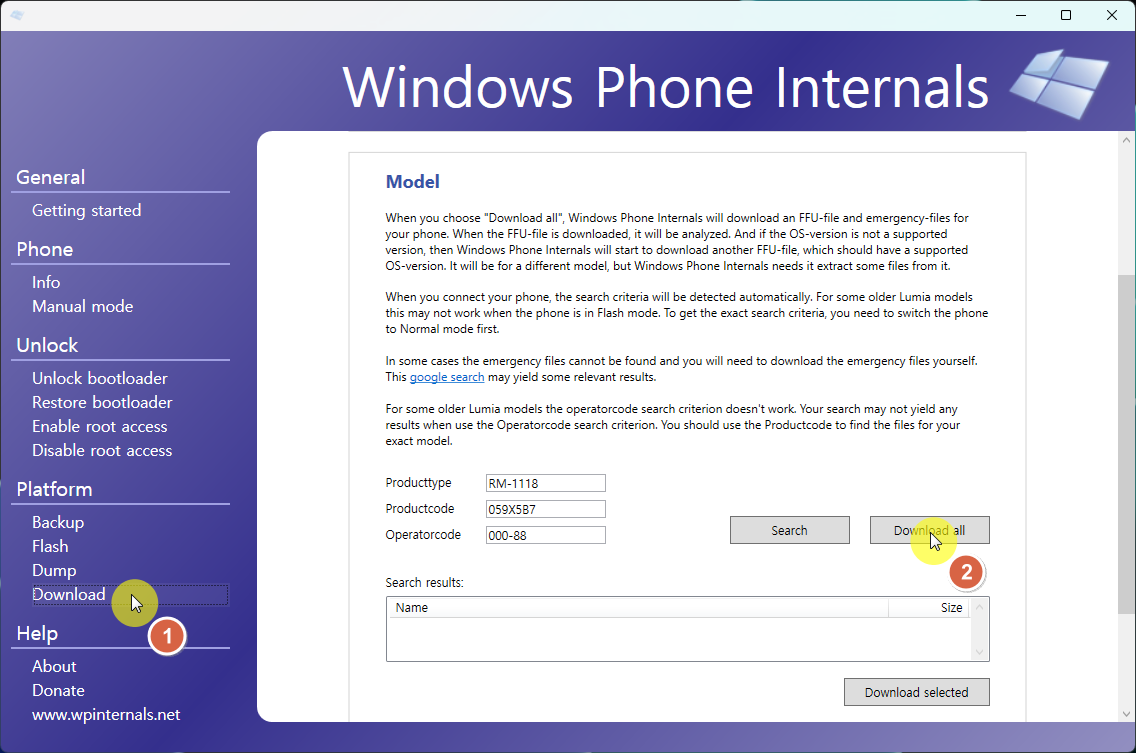
Task: Open the About page
Action: tap(54, 666)
